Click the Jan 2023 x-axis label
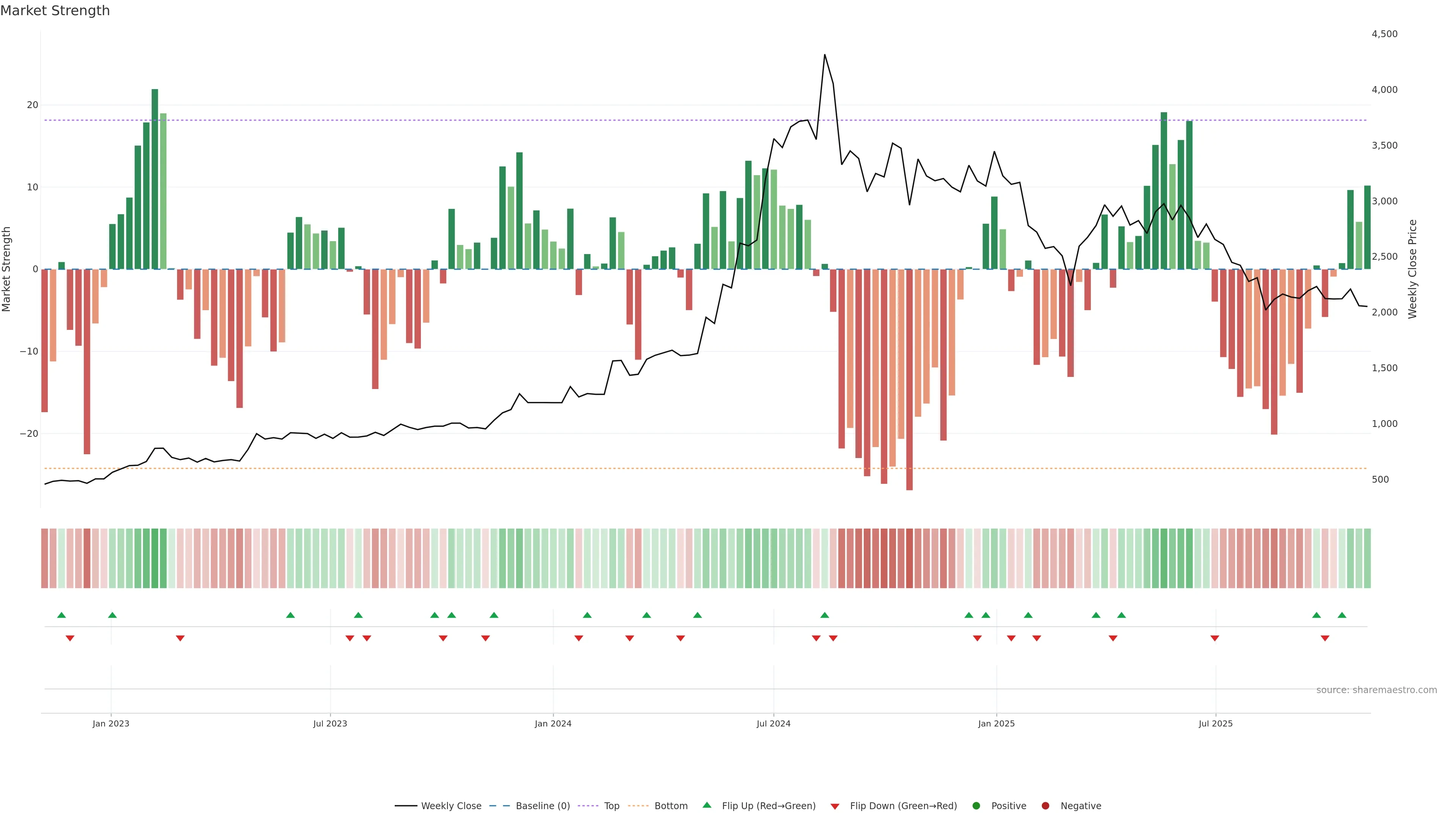This screenshot has height=819, width=1456. 111,723
